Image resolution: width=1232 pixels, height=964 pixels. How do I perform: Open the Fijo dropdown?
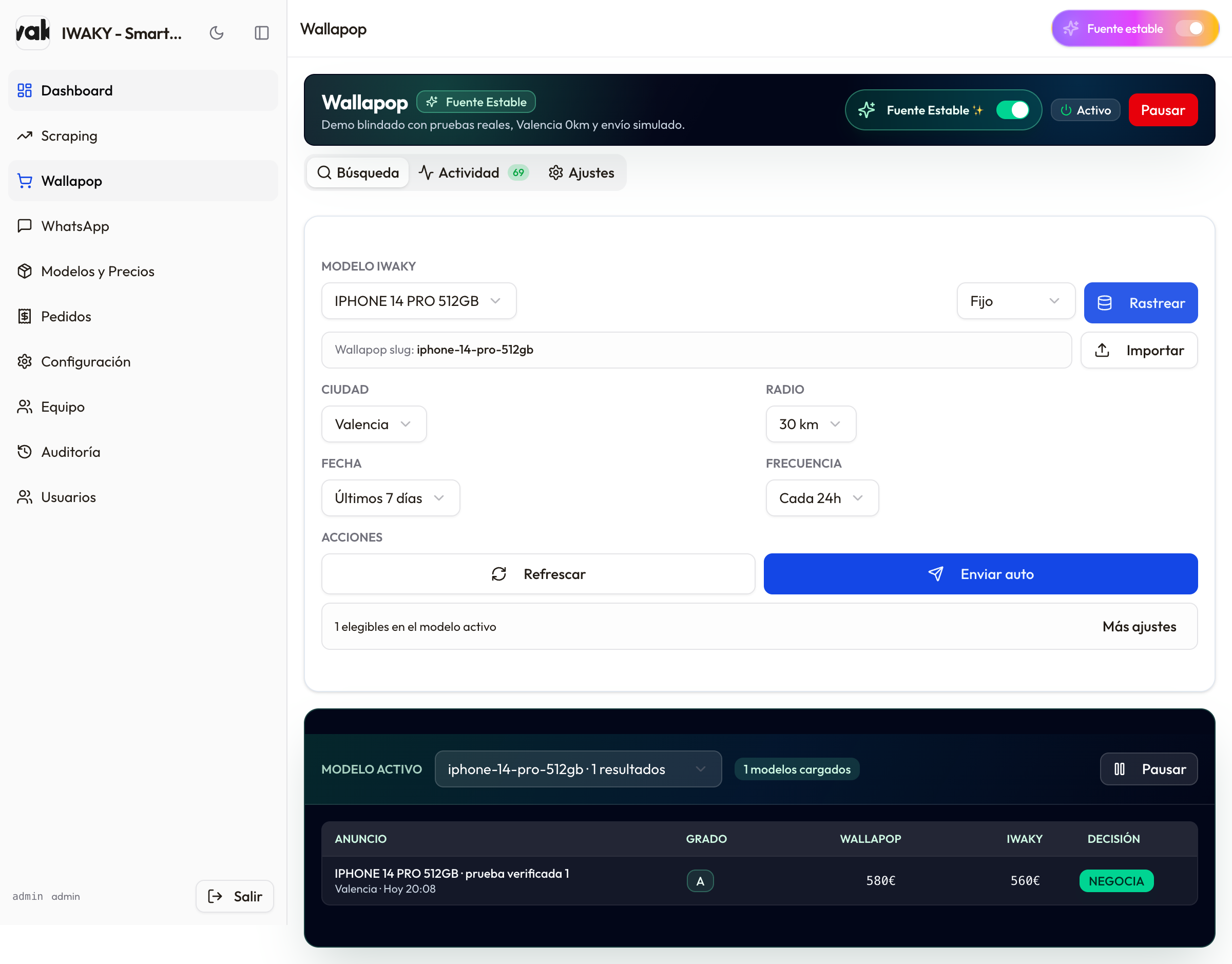(x=1016, y=301)
